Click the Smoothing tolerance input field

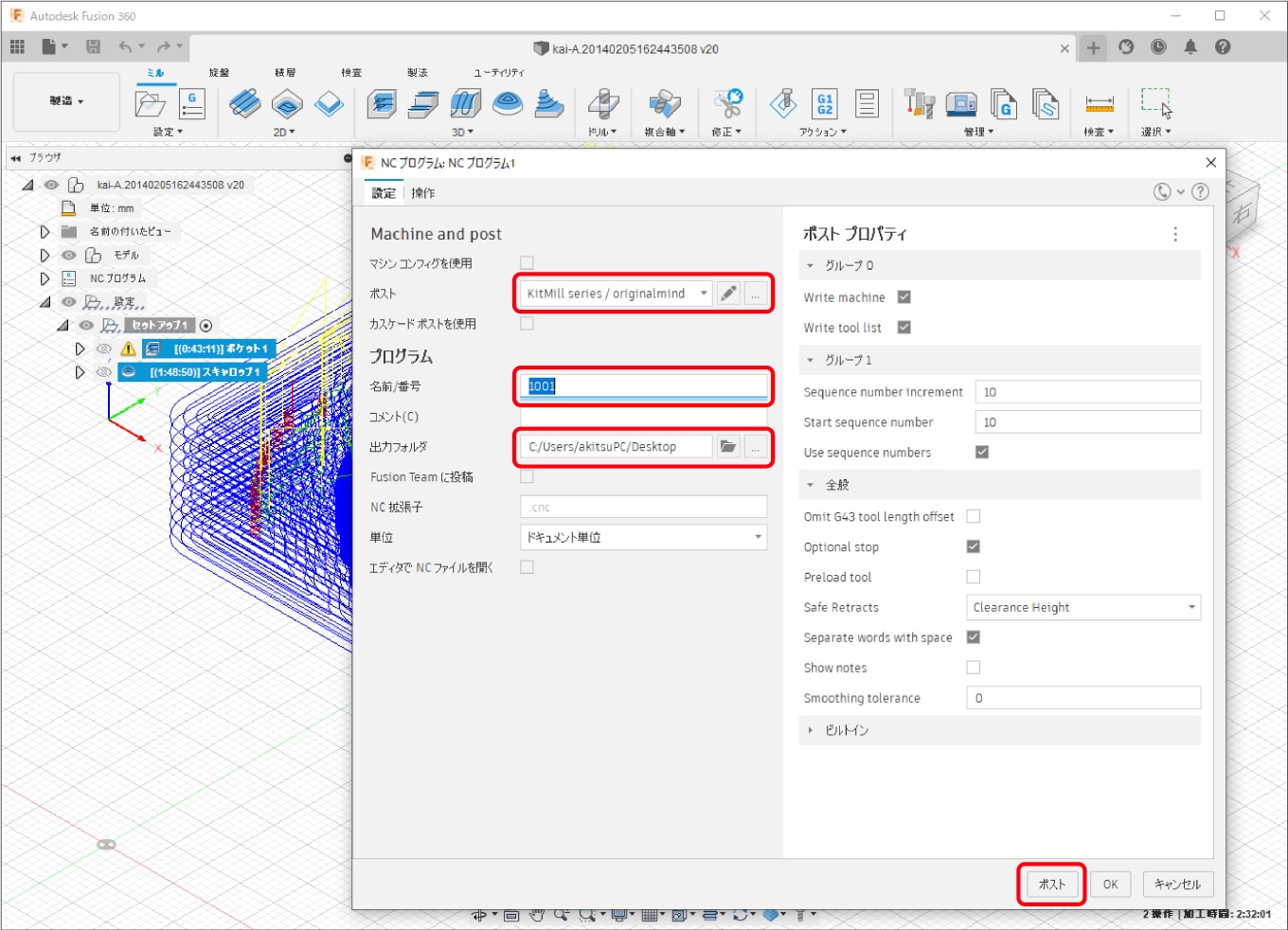coord(1083,698)
